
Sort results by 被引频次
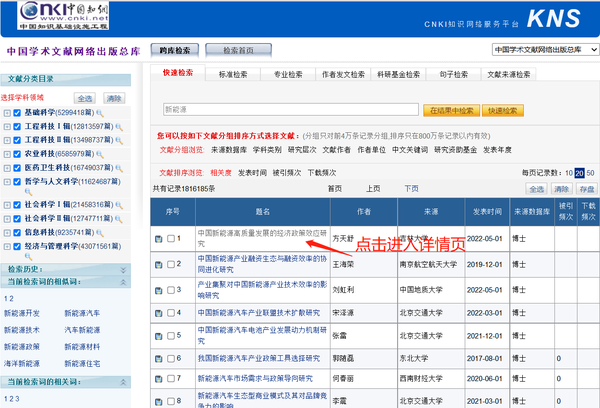(287, 173)
